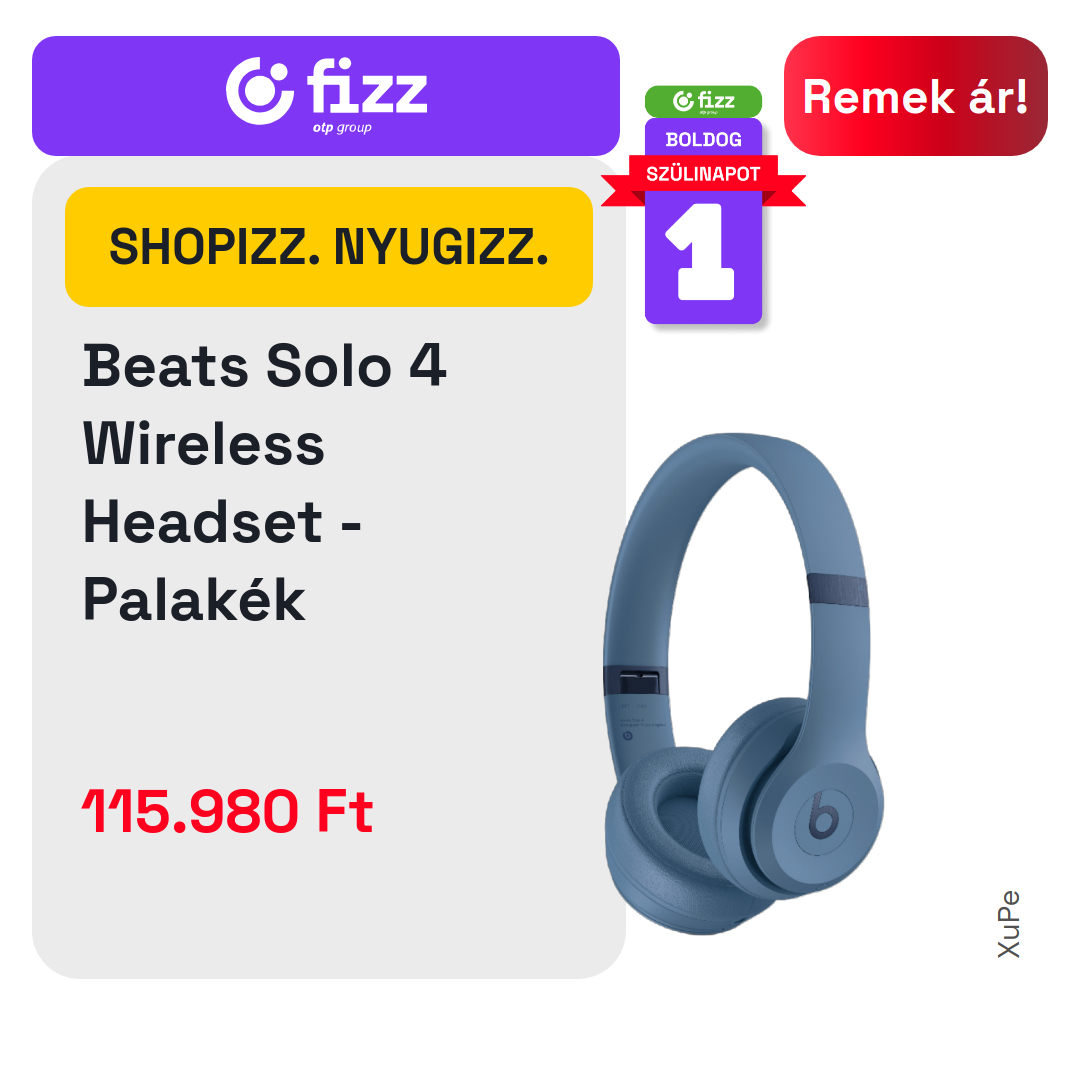The image size is (1080, 1080).
Task: Click the circular fizz emblem icon
Action: coord(259,91)
